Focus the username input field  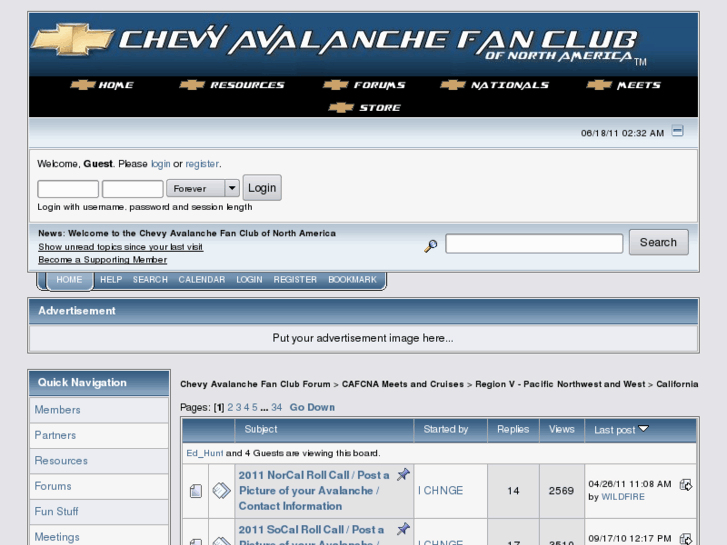(x=68, y=189)
